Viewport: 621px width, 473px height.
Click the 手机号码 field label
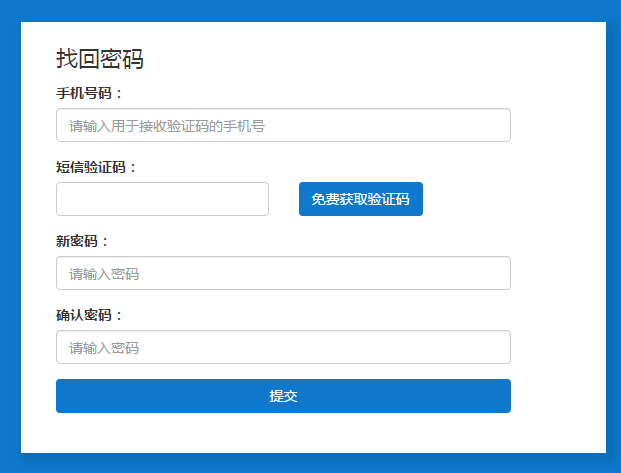coord(89,93)
